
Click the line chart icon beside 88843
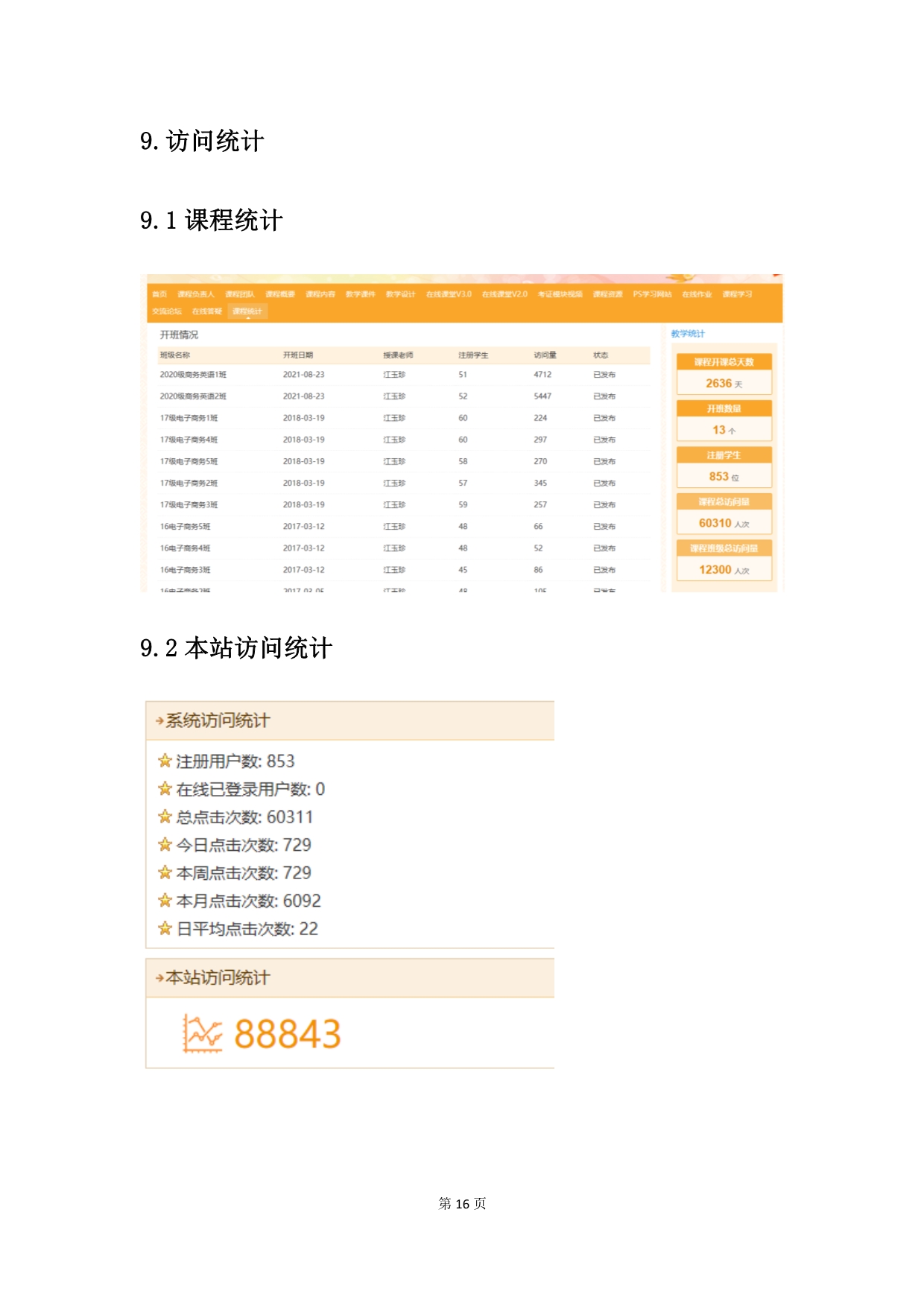tap(203, 1034)
